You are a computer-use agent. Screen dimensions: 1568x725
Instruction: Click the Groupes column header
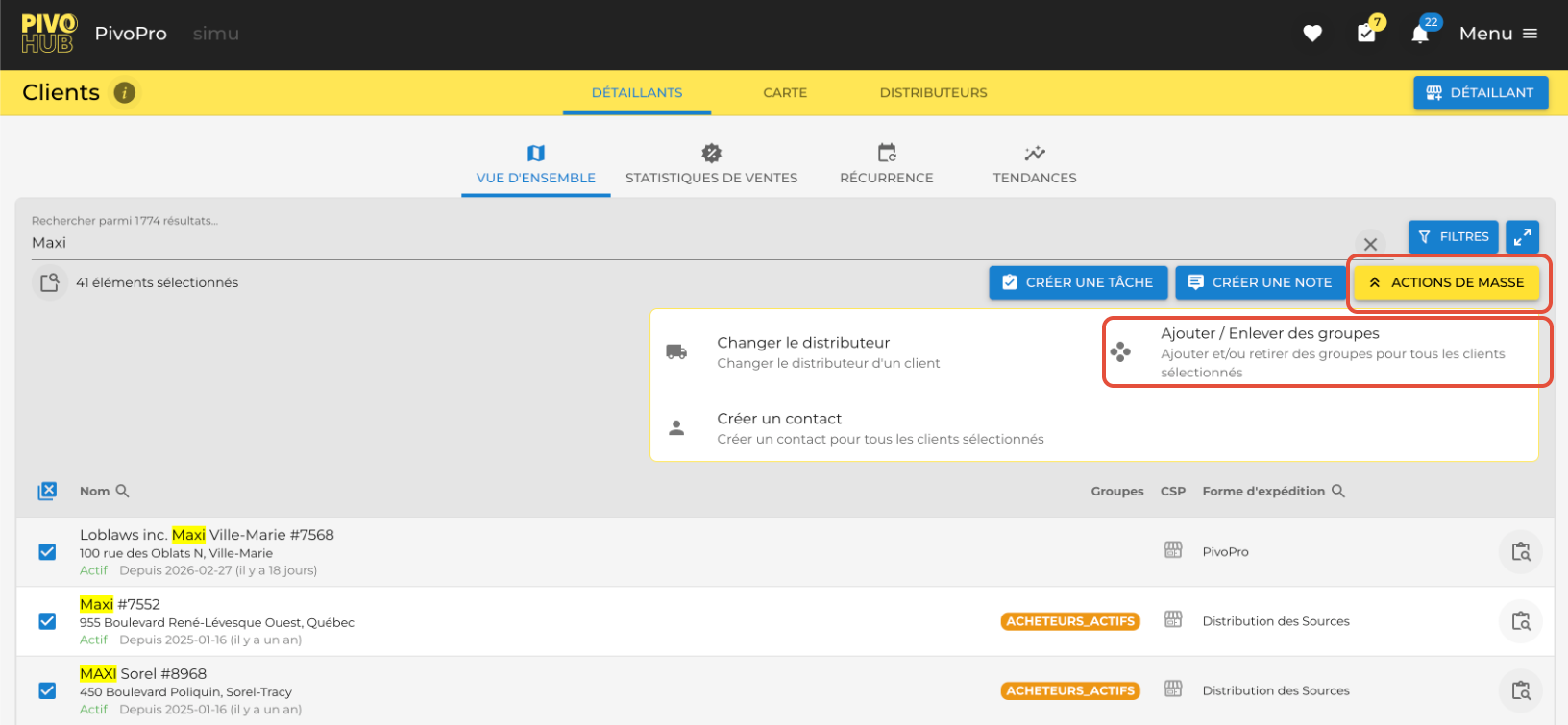point(1117,491)
